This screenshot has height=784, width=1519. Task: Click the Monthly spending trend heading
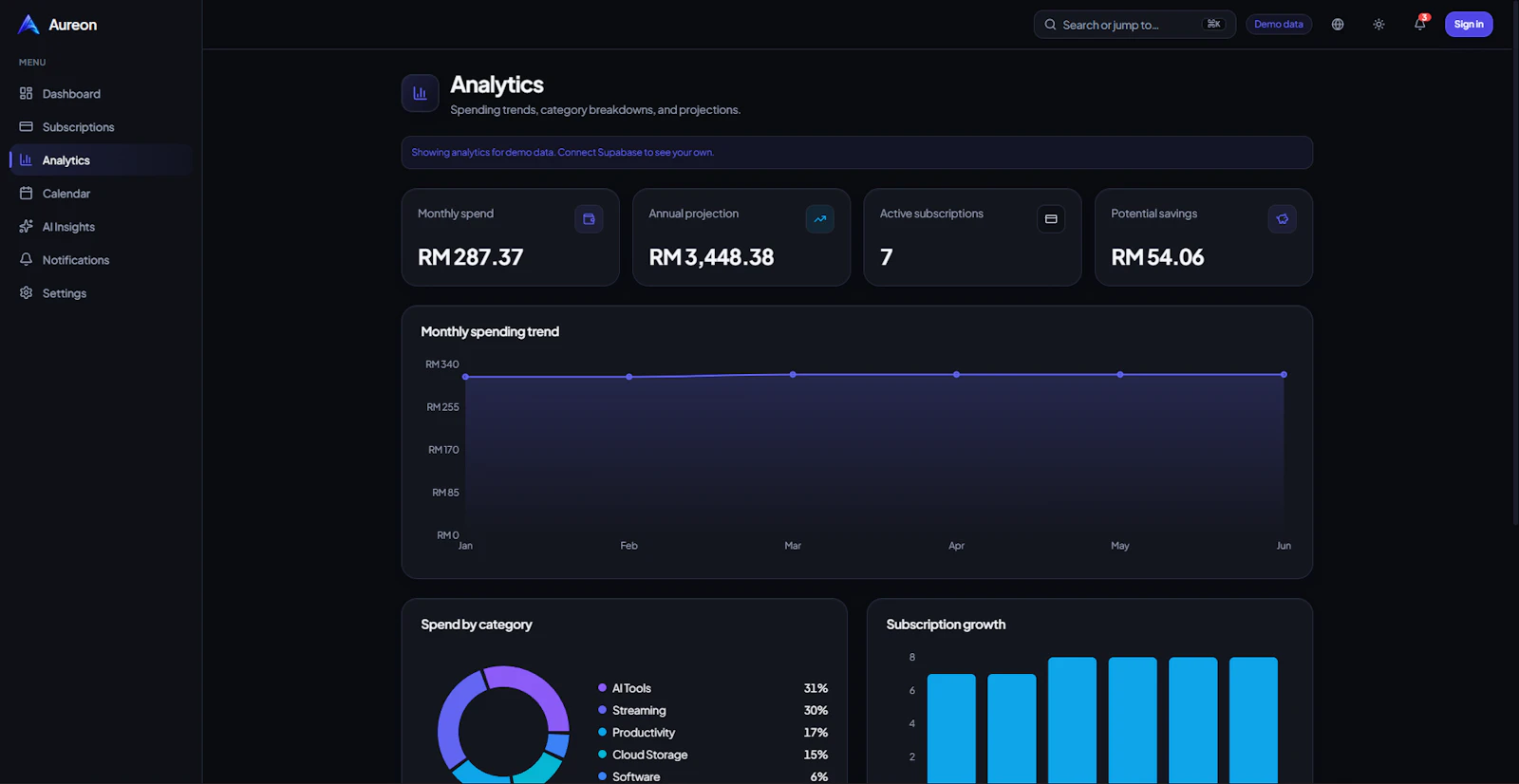coord(490,331)
